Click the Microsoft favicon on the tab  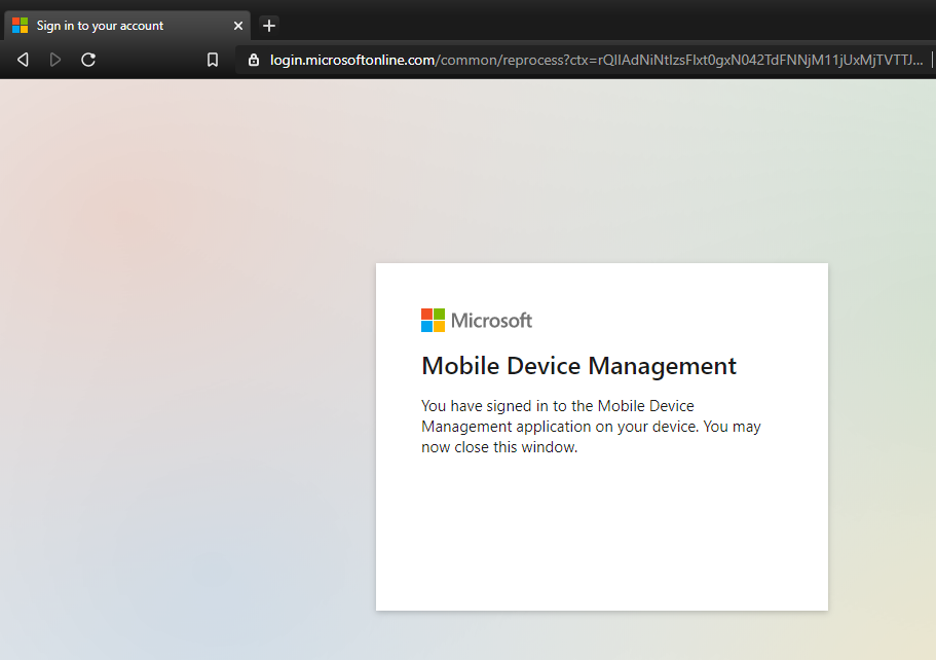pyautogui.click(x=20, y=25)
